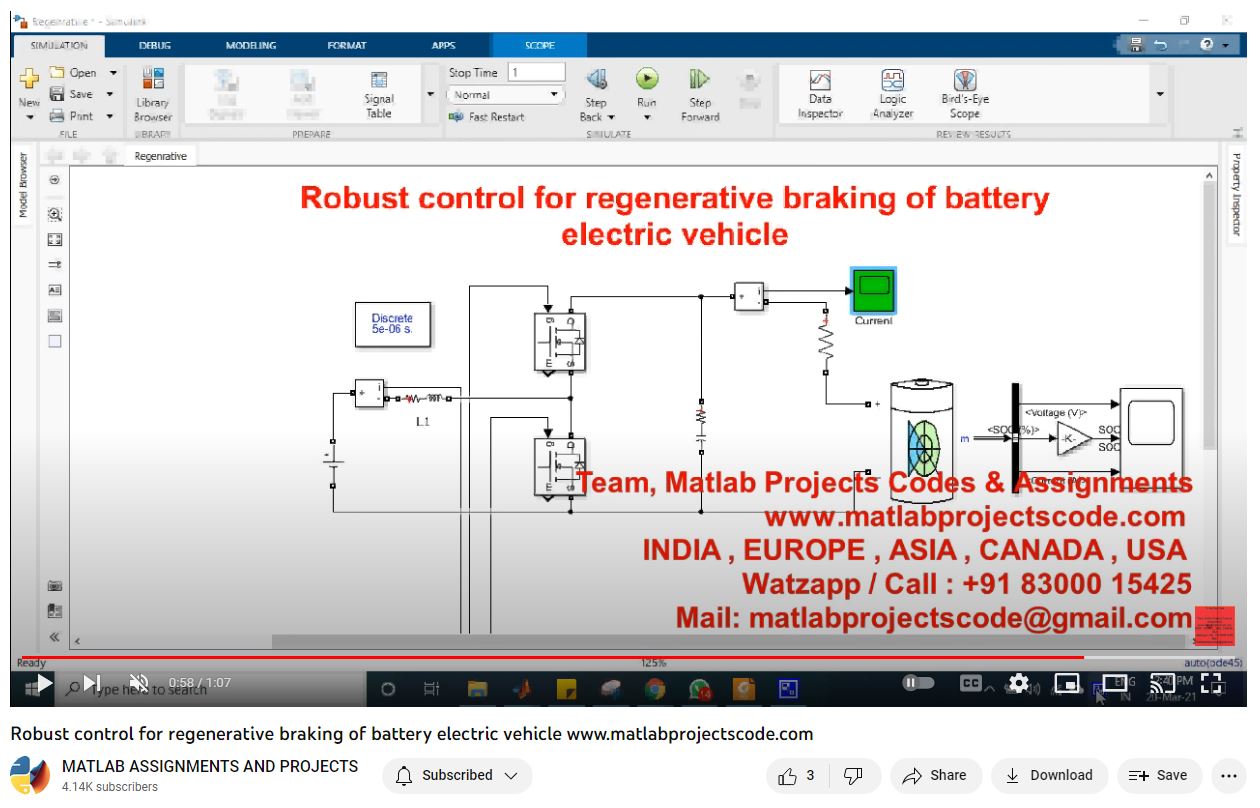
Task: Enter fullscreen on the video
Action: pos(1212,683)
